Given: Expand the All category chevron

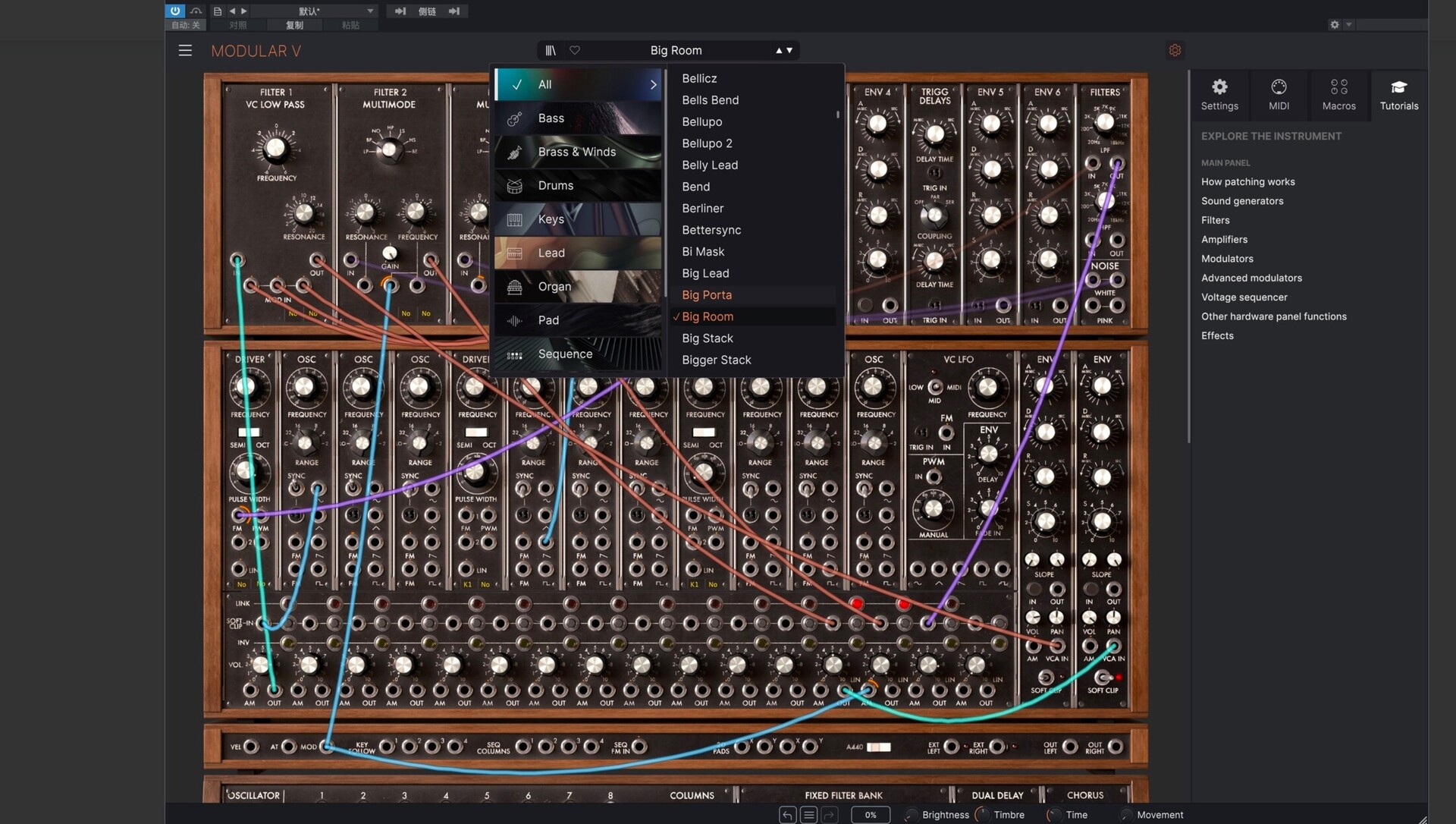Looking at the screenshot, I should point(653,84).
